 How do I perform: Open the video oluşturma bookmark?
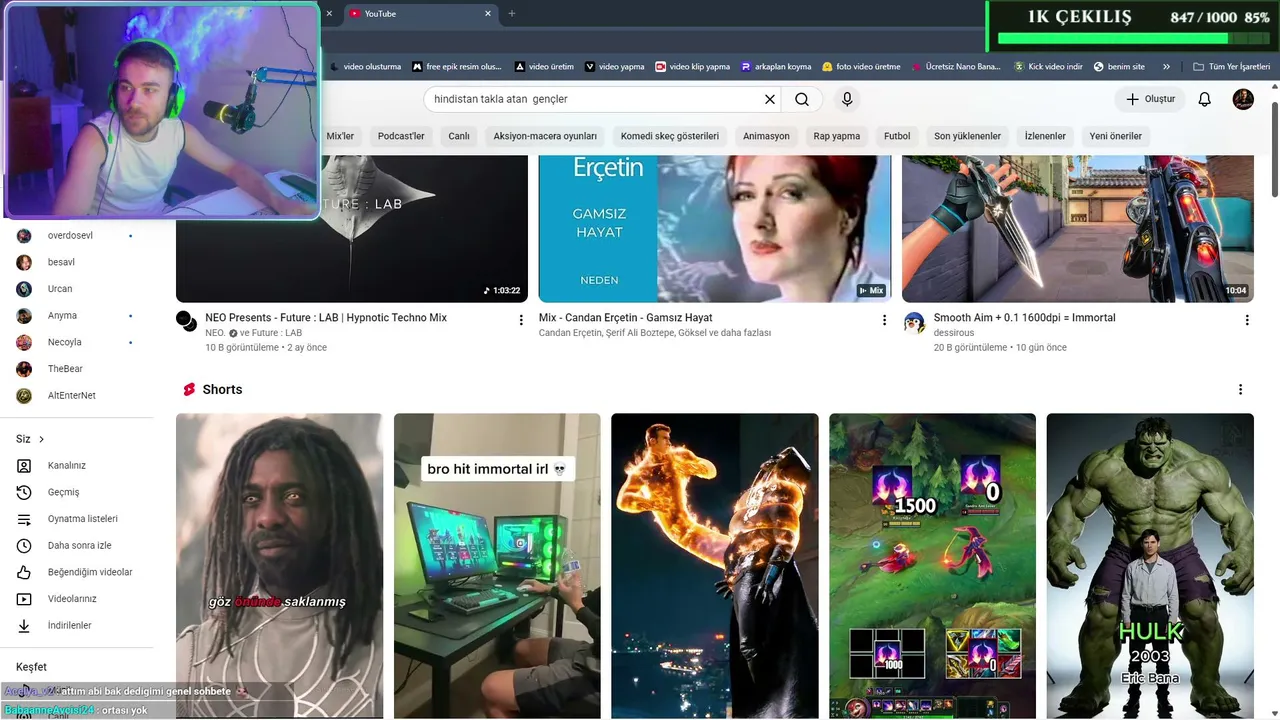(x=366, y=67)
